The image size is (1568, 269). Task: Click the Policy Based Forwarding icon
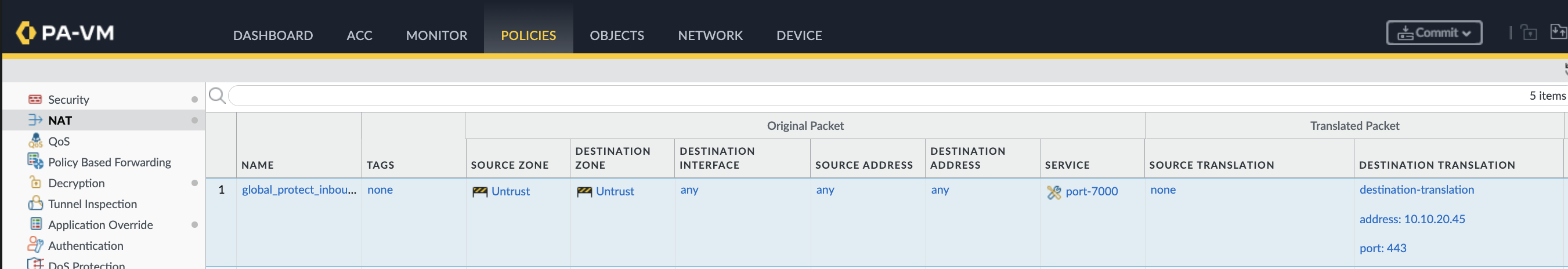click(35, 161)
